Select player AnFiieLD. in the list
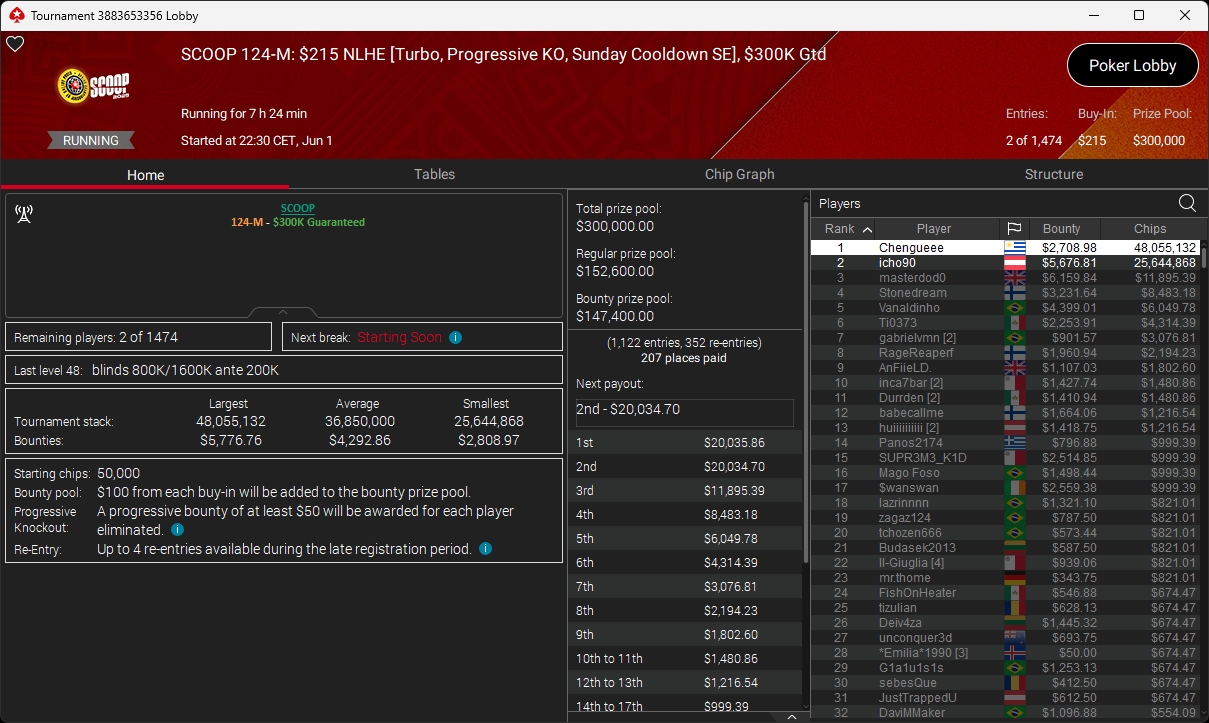 click(1005, 368)
